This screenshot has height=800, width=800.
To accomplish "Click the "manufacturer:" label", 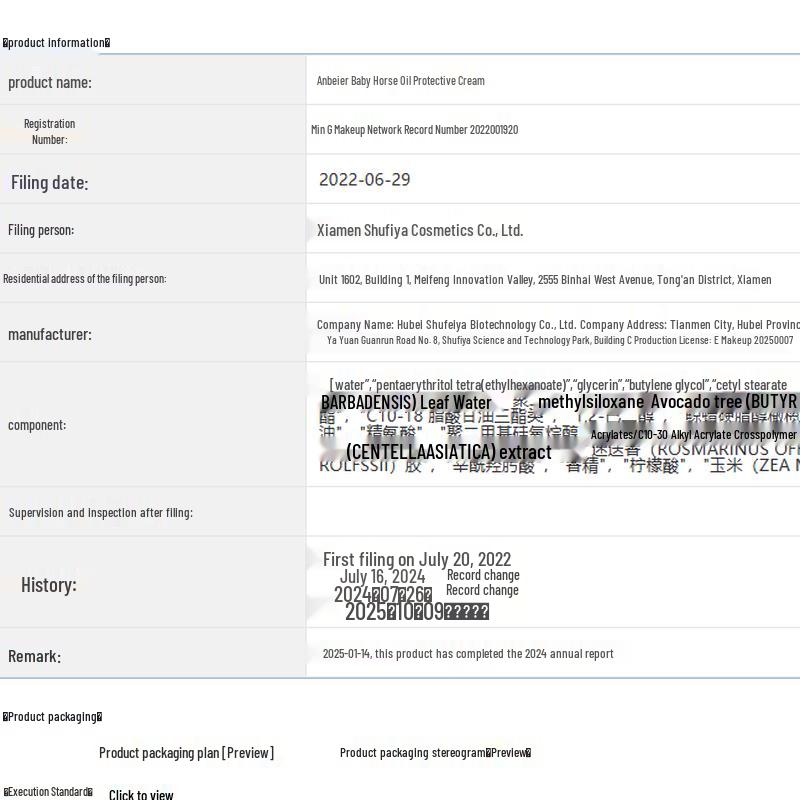I will [x=50, y=334].
